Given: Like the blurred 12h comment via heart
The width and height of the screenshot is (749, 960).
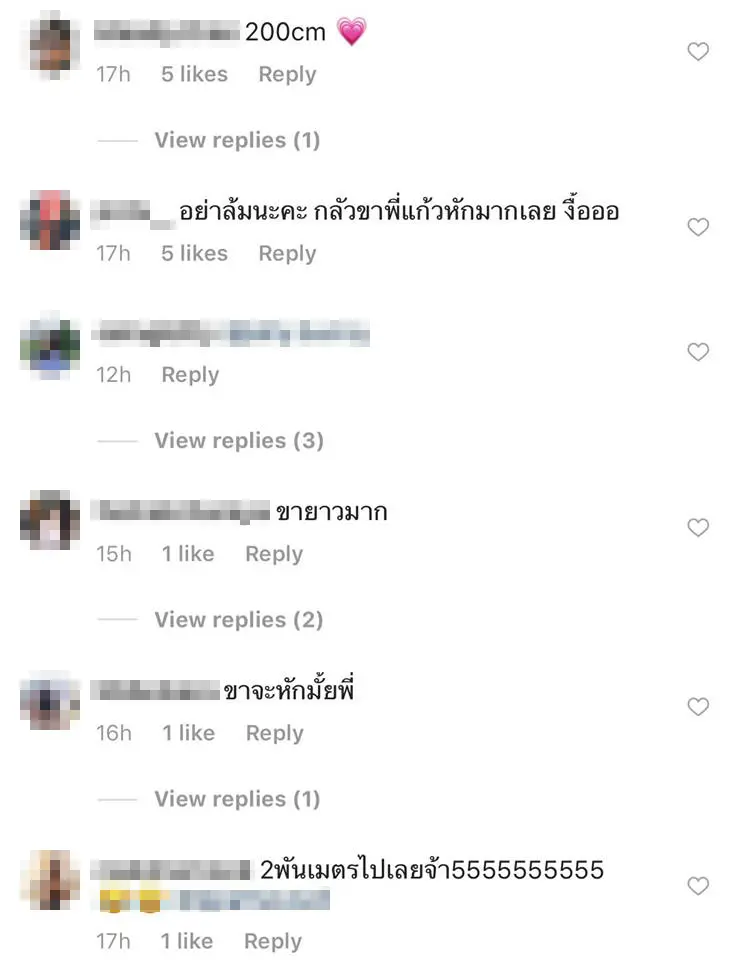Looking at the screenshot, I should tap(698, 352).
